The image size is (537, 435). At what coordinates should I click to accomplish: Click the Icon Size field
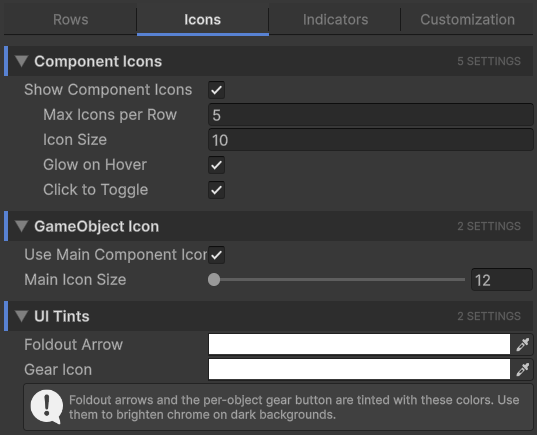[x=371, y=140]
